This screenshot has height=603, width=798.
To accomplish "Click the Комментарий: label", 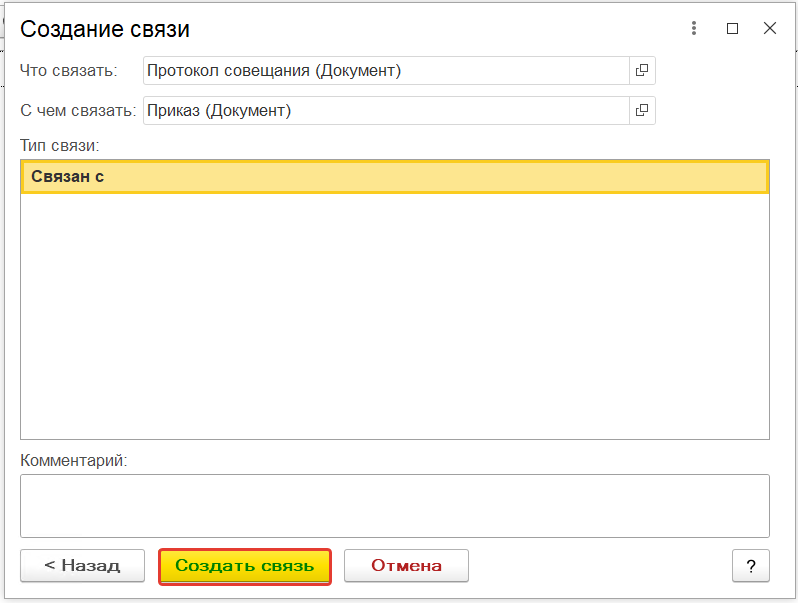I will (74, 460).
